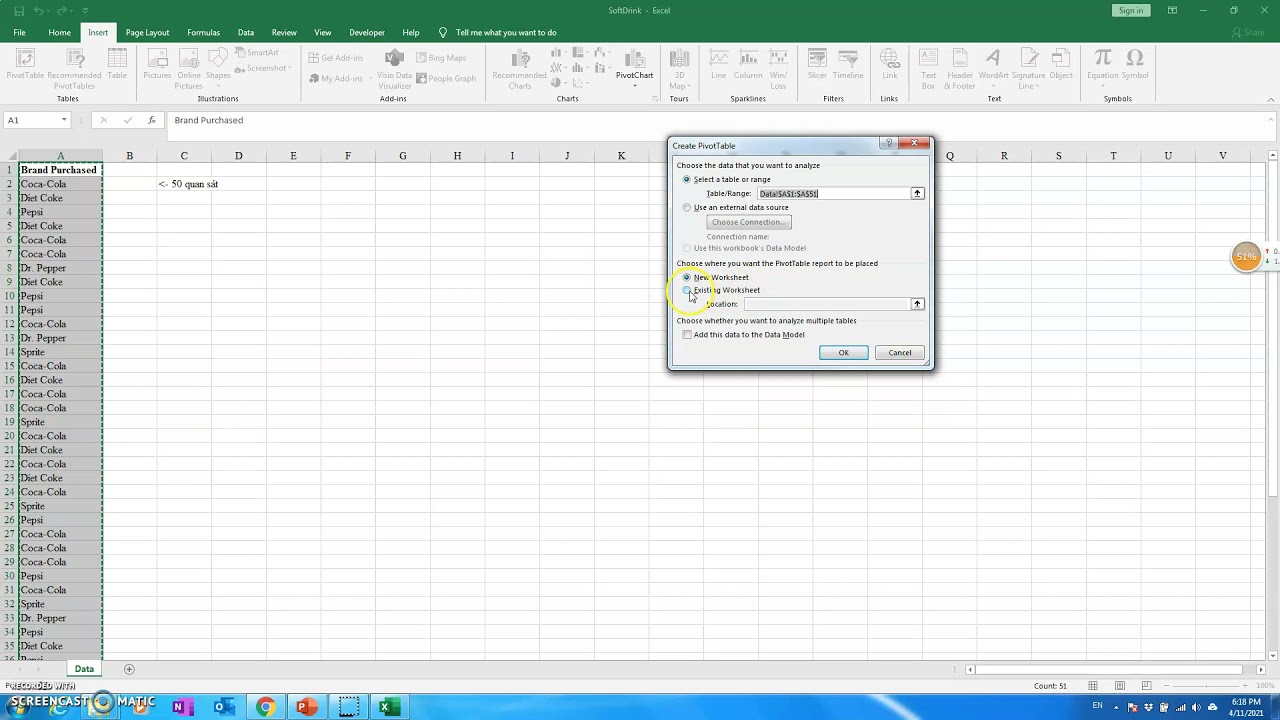Insert a Link from ribbon
The image size is (1280, 720).
(x=890, y=66)
